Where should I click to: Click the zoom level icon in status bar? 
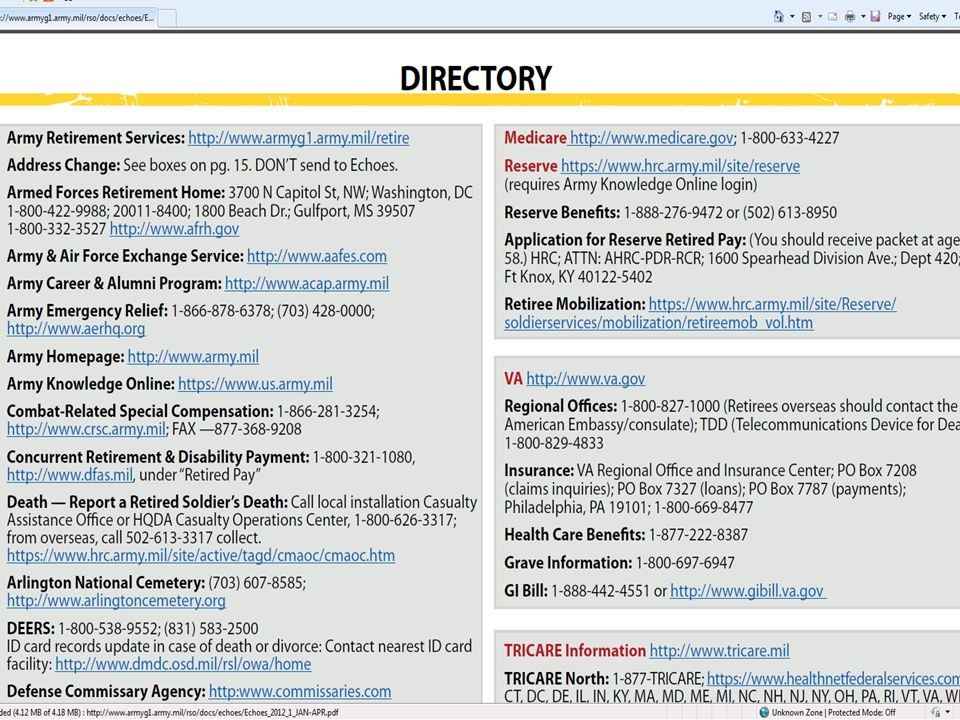[x=936, y=713]
